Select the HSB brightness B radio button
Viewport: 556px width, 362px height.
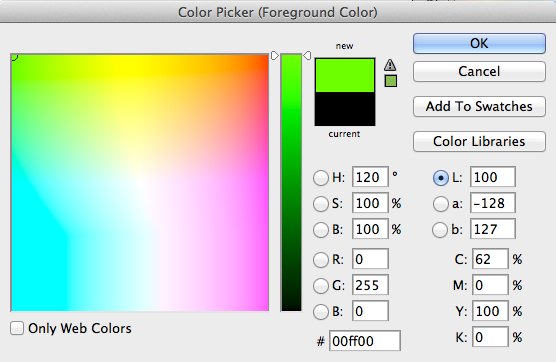click(x=321, y=230)
